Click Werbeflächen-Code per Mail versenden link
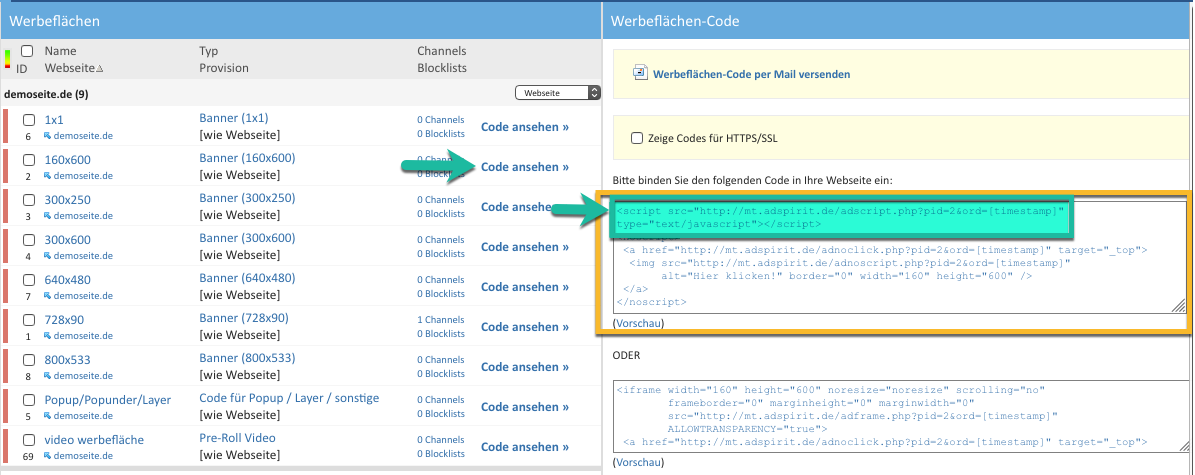Image resolution: width=1195 pixels, height=475 pixels. point(751,75)
